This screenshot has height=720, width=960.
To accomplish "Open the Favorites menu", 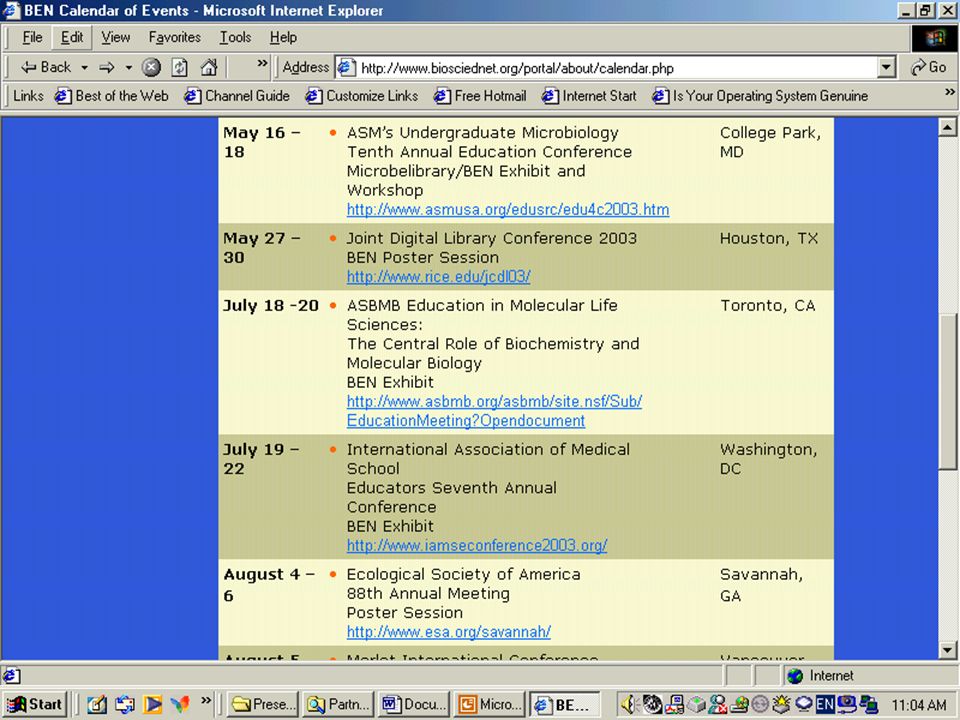I will coord(174,37).
